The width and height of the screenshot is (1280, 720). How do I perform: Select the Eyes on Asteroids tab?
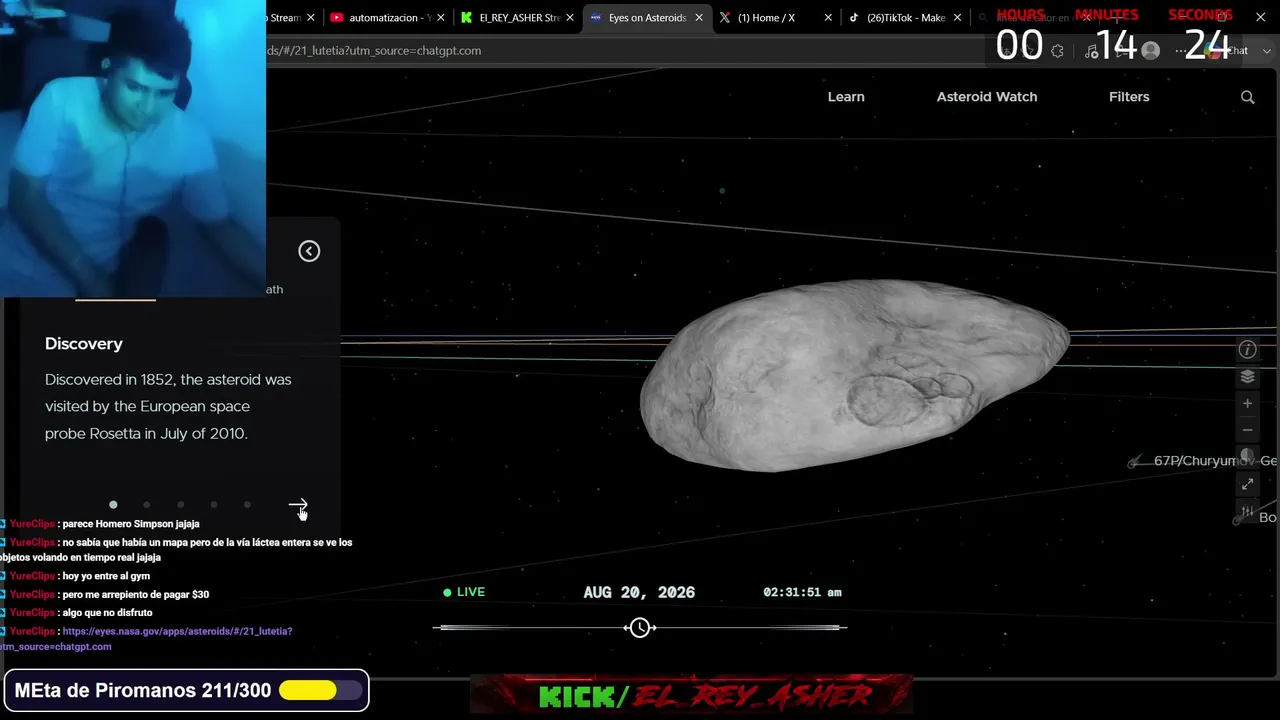click(646, 18)
